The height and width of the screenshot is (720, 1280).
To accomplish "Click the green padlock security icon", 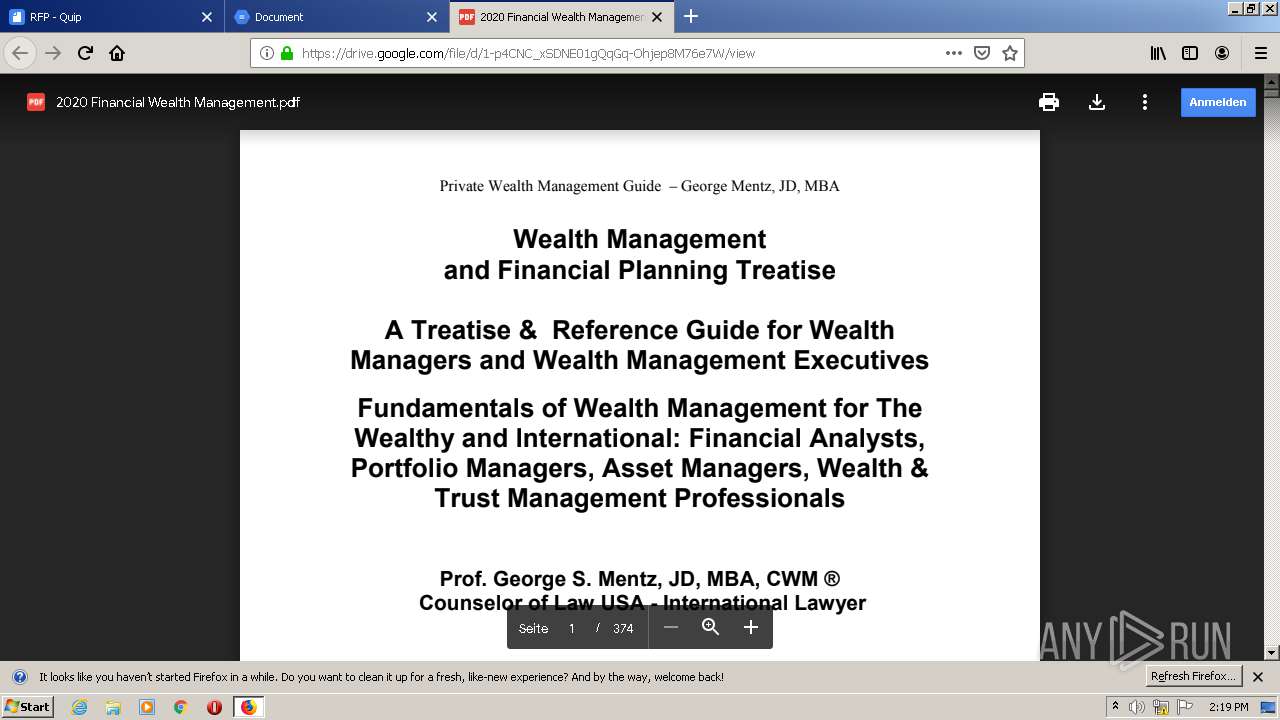I will (287, 53).
